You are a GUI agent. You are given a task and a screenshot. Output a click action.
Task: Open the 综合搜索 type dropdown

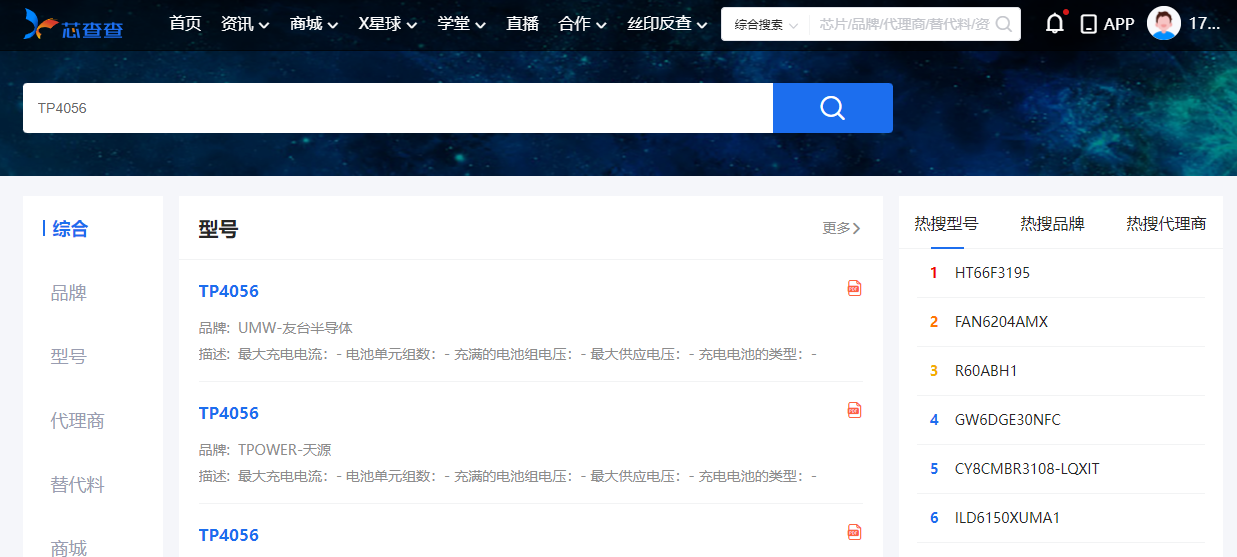click(x=766, y=25)
